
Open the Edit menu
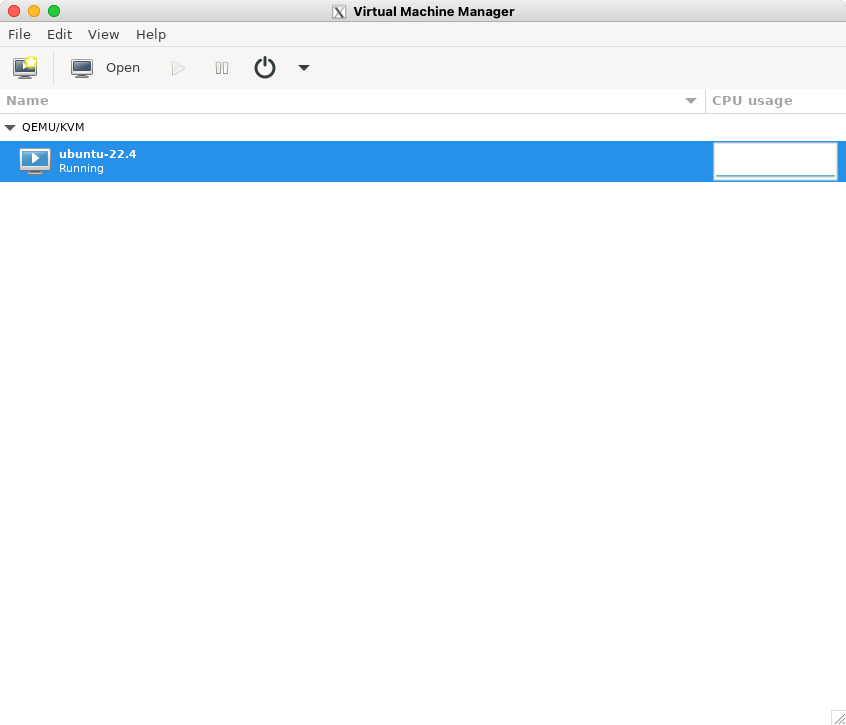59,34
